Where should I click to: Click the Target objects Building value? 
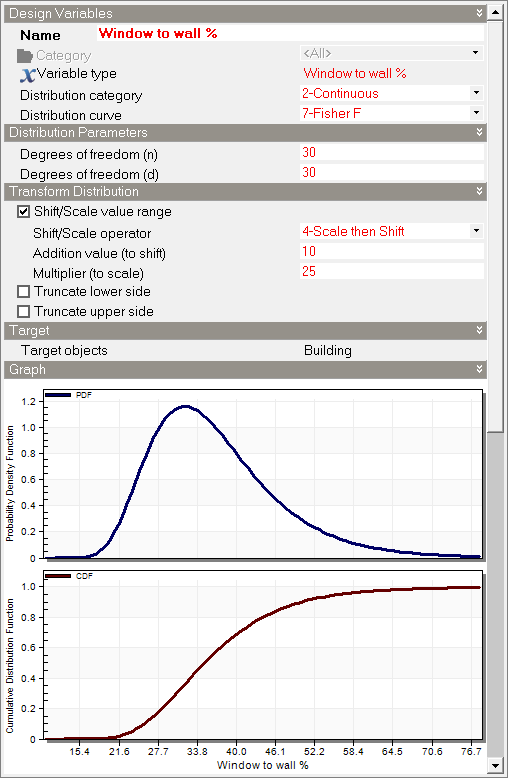tap(328, 350)
